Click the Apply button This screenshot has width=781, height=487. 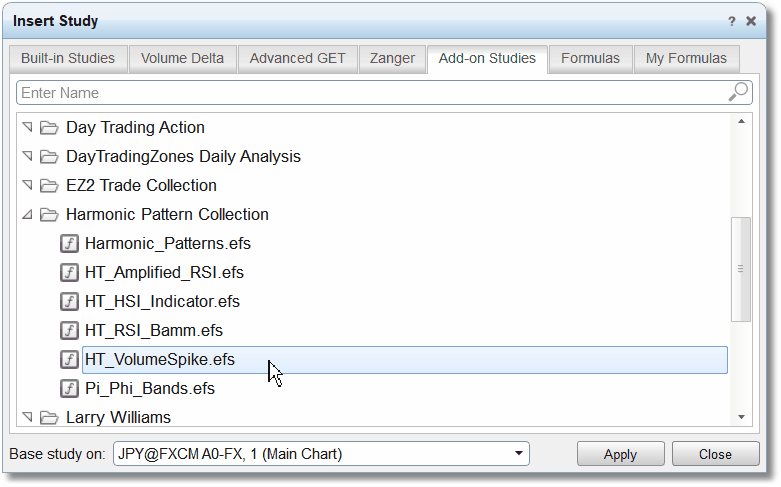click(620, 454)
